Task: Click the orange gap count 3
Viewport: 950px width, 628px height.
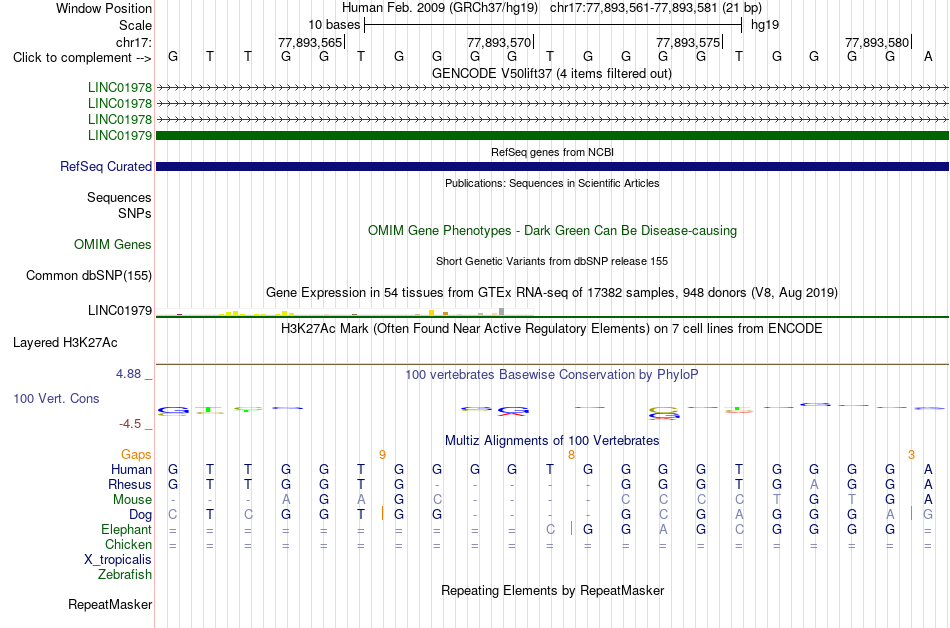Action: [911, 455]
